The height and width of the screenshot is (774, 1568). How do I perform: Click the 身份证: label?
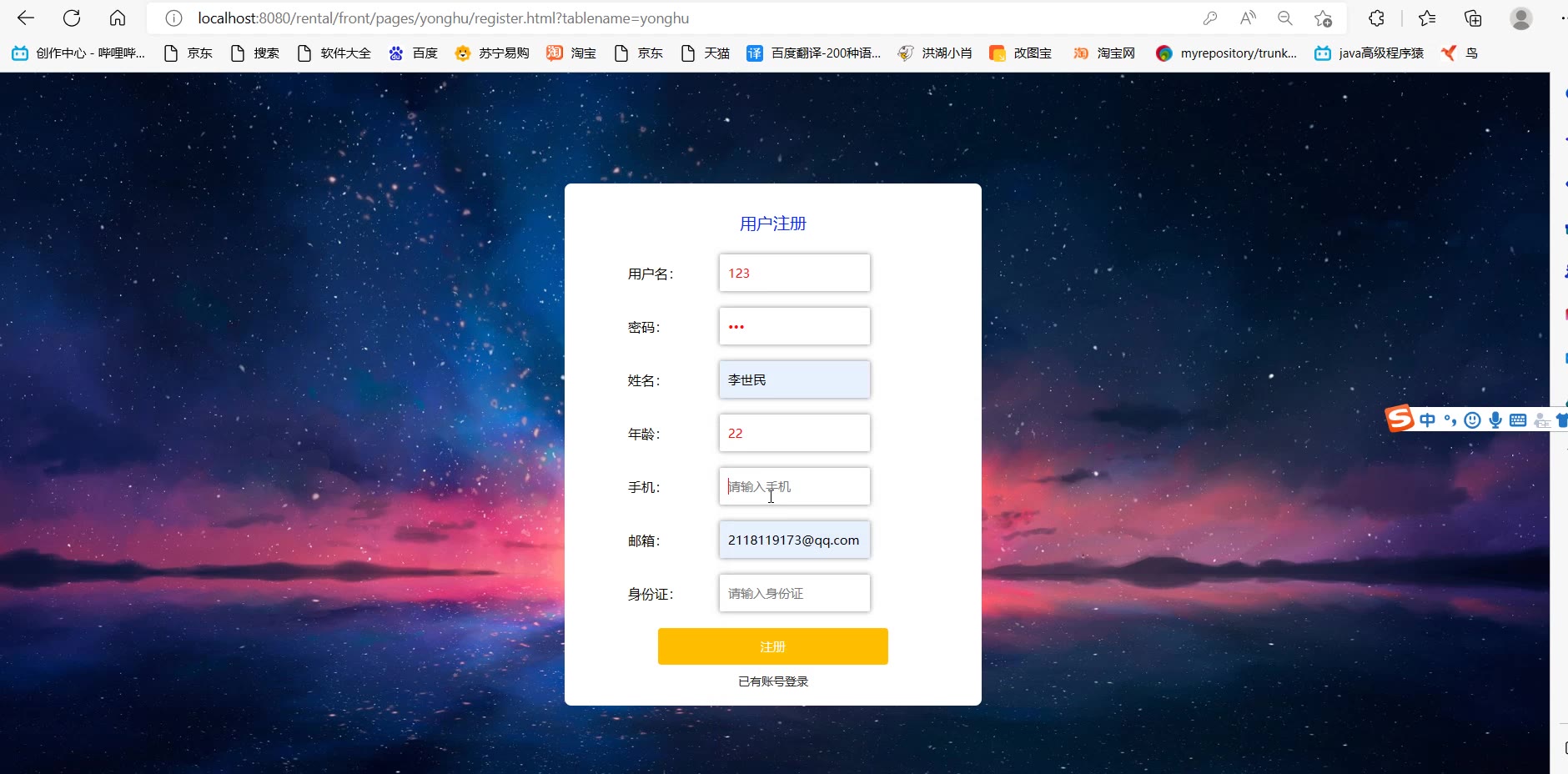tap(651, 594)
